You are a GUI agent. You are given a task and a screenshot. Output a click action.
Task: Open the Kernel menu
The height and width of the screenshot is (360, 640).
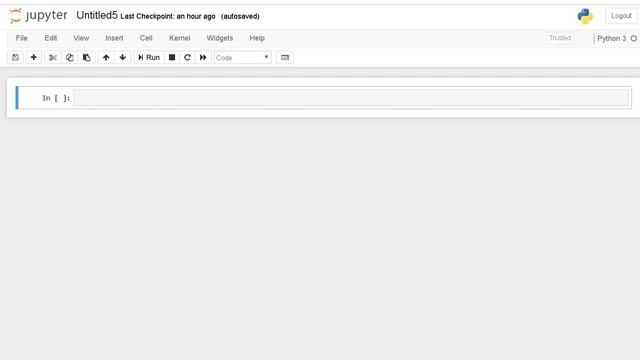coord(180,38)
